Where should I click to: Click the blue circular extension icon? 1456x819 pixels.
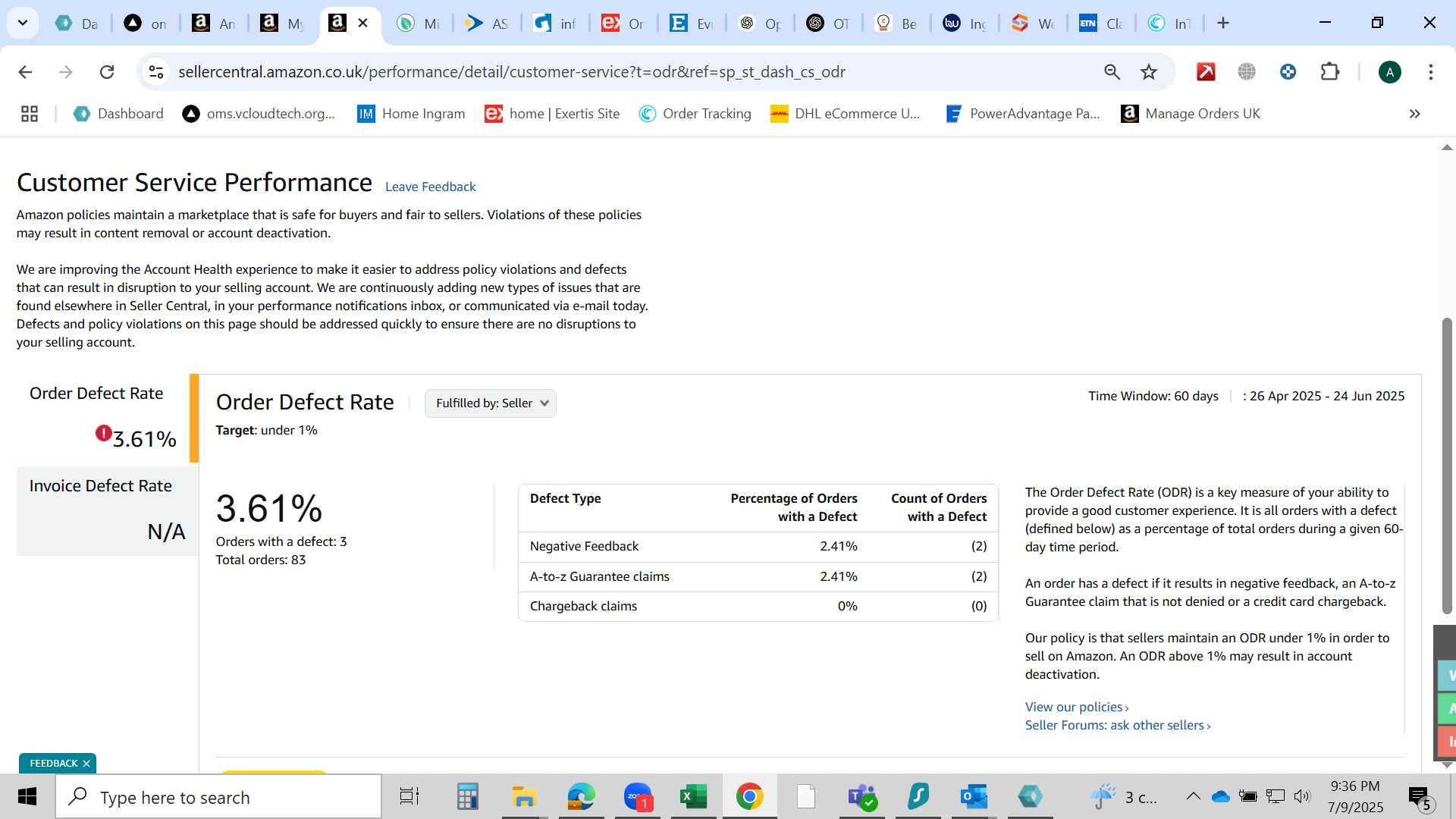click(1288, 72)
